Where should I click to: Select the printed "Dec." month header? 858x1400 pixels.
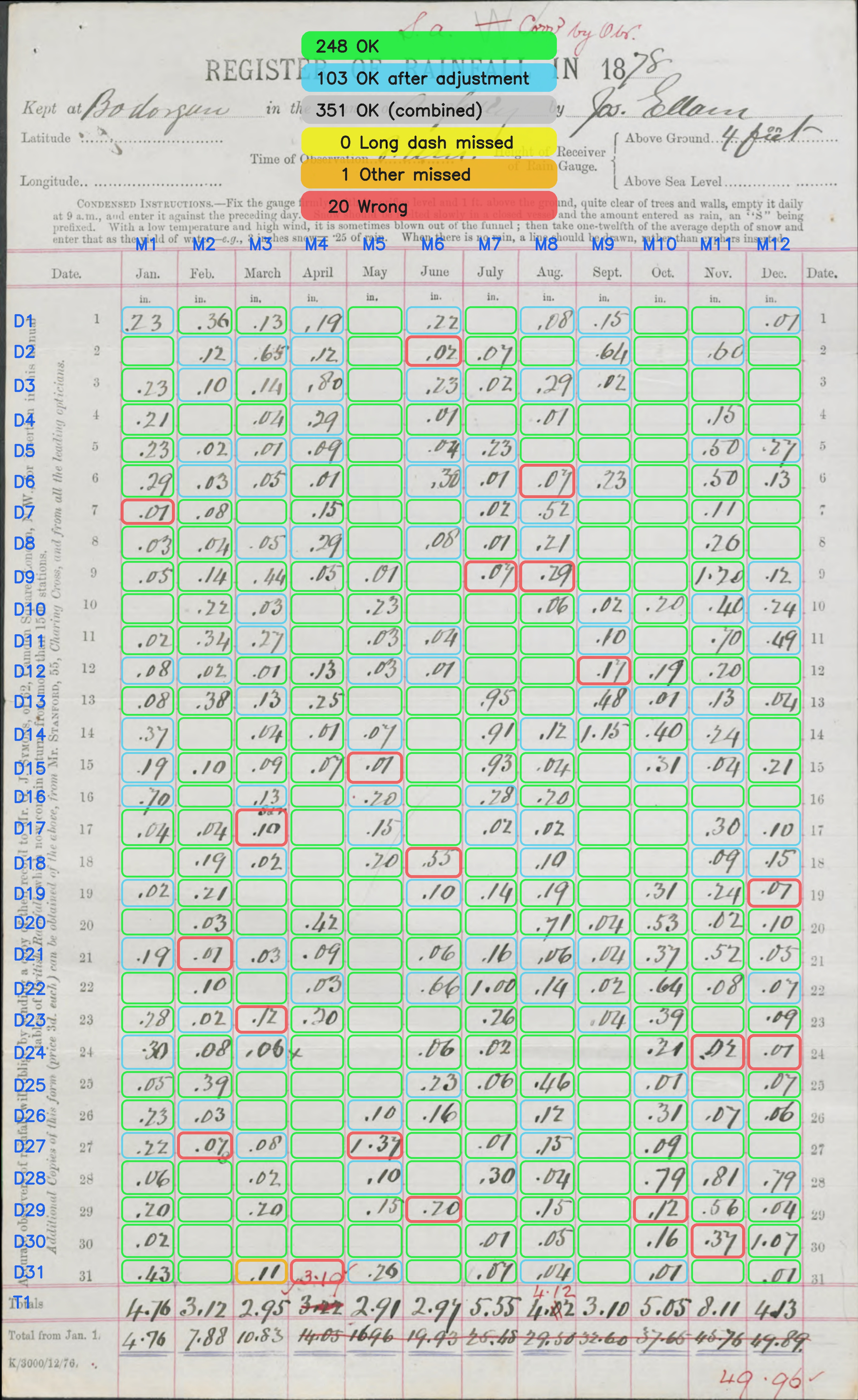point(774,273)
